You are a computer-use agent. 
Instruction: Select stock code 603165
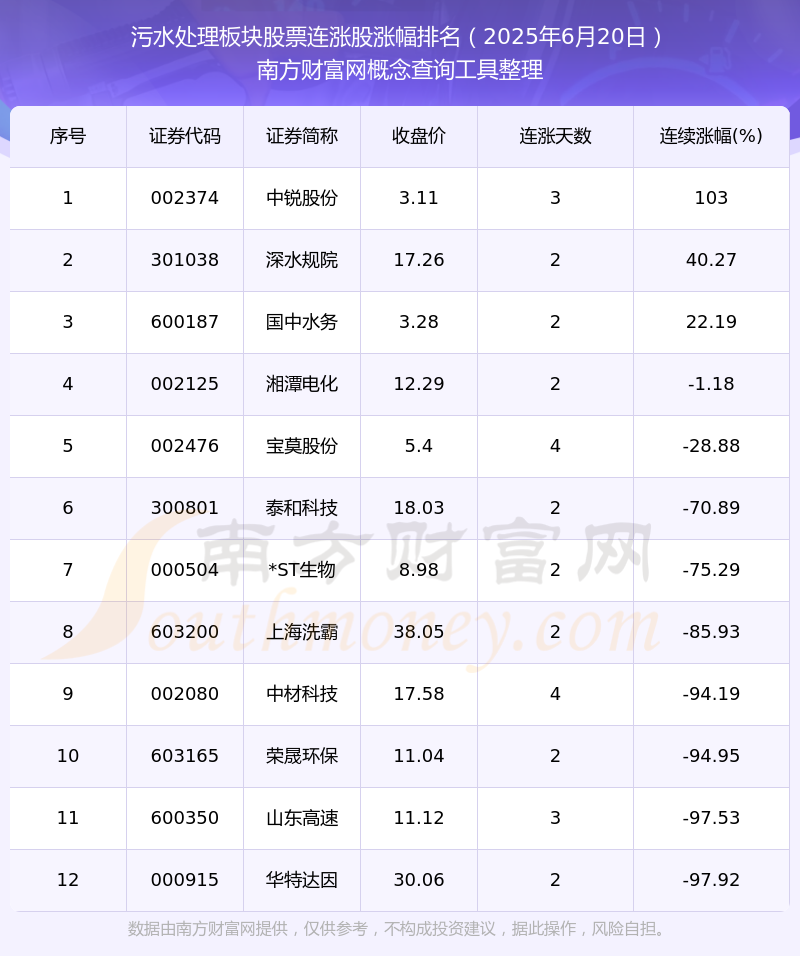tap(185, 756)
